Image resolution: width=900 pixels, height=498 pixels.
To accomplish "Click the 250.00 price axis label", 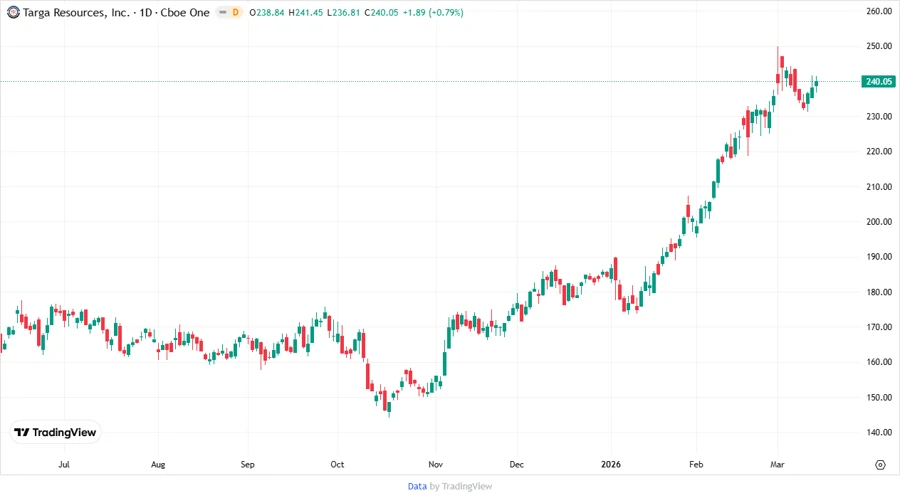I will [x=879, y=46].
